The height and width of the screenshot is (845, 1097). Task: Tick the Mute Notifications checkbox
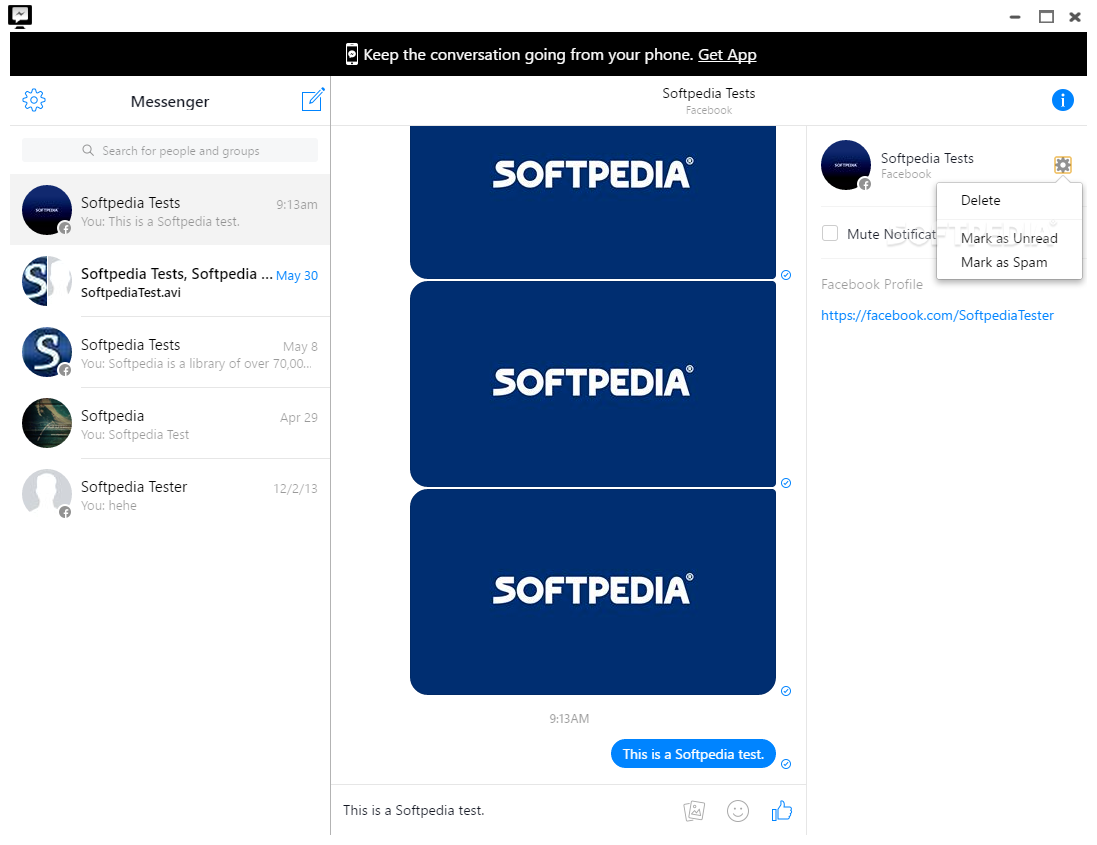coord(830,233)
